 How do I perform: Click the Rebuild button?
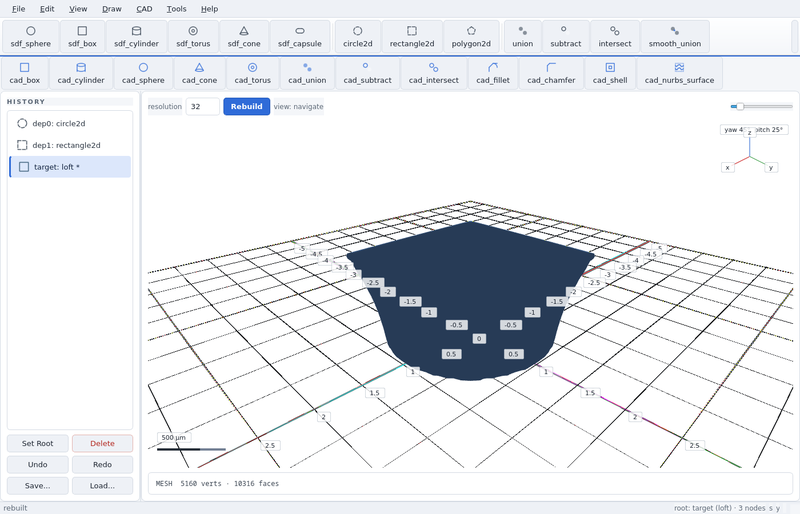pos(246,107)
